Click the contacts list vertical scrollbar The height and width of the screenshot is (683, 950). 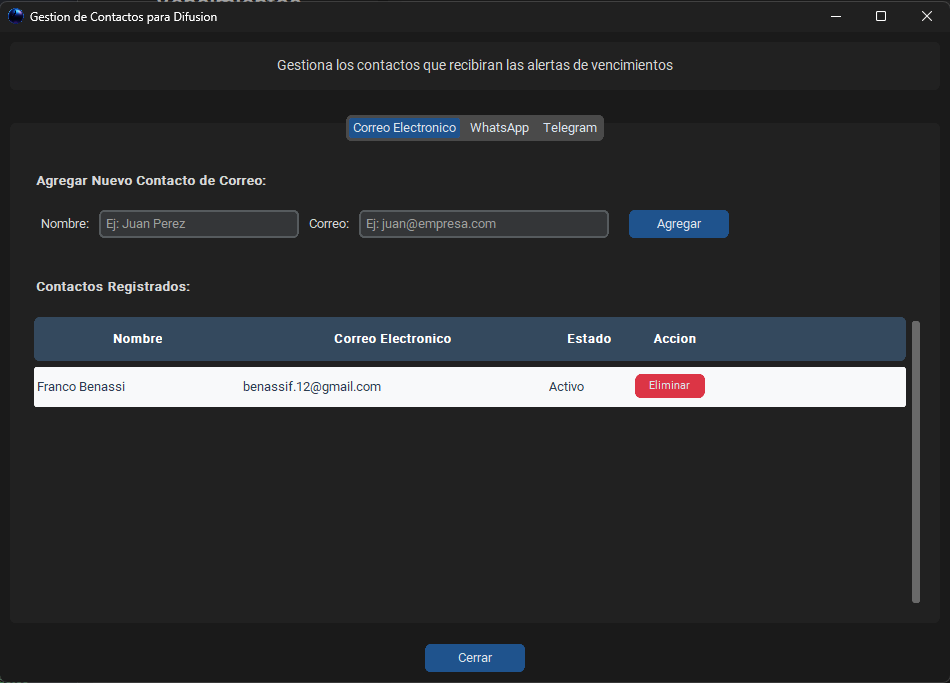tap(915, 462)
